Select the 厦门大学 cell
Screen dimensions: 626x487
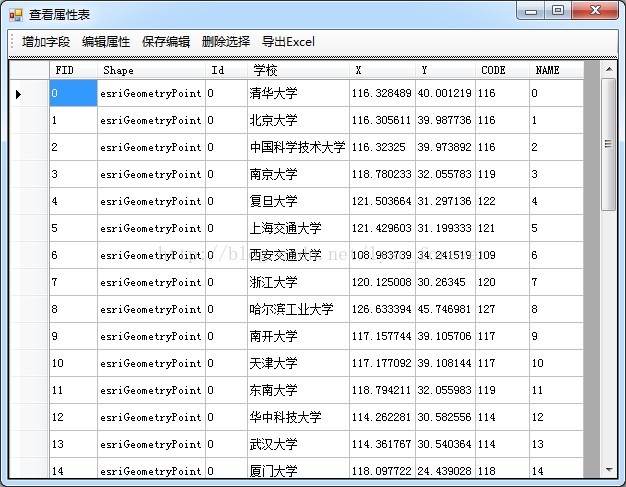[298, 468]
